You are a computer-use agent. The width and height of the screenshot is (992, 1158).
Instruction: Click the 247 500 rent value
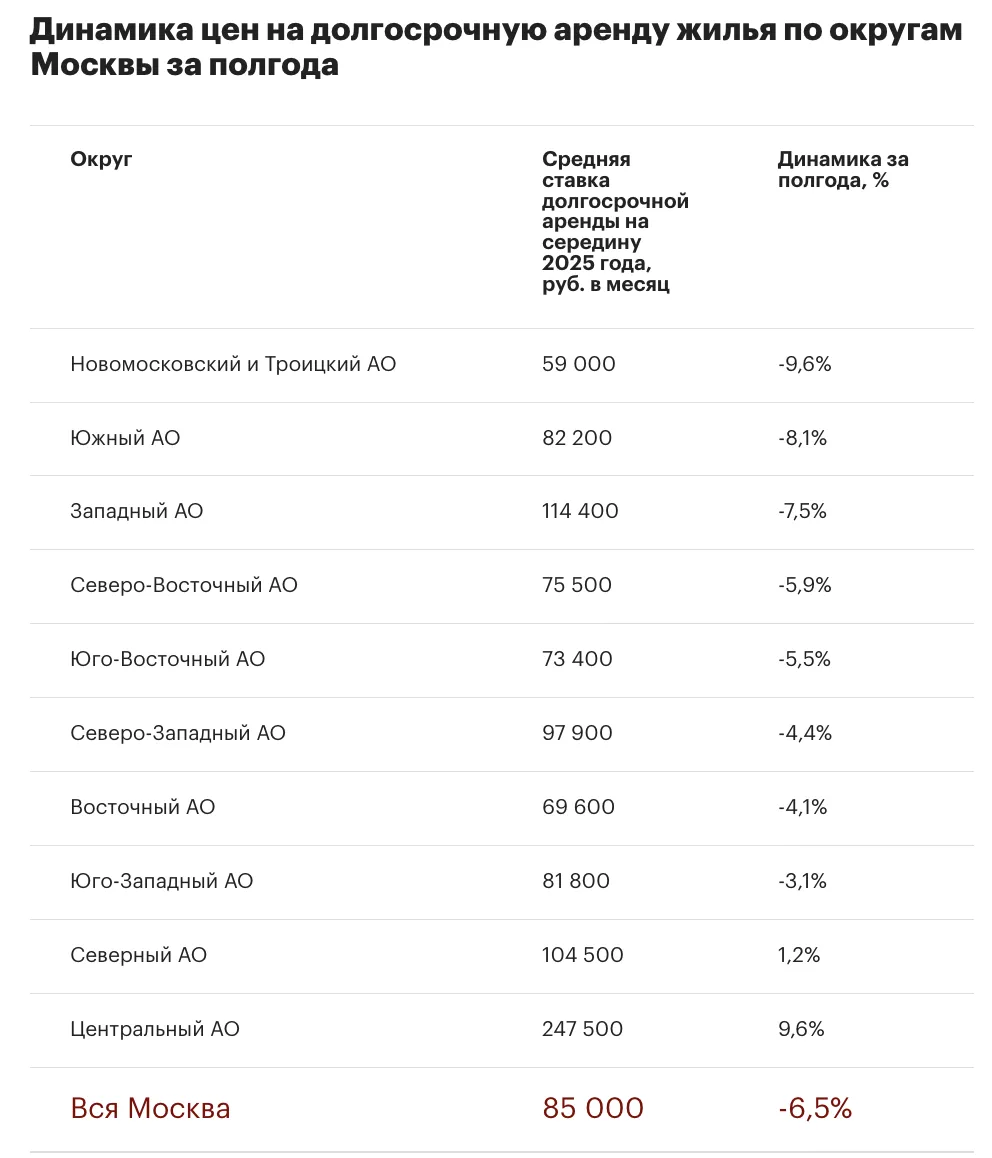click(x=582, y=1029)
